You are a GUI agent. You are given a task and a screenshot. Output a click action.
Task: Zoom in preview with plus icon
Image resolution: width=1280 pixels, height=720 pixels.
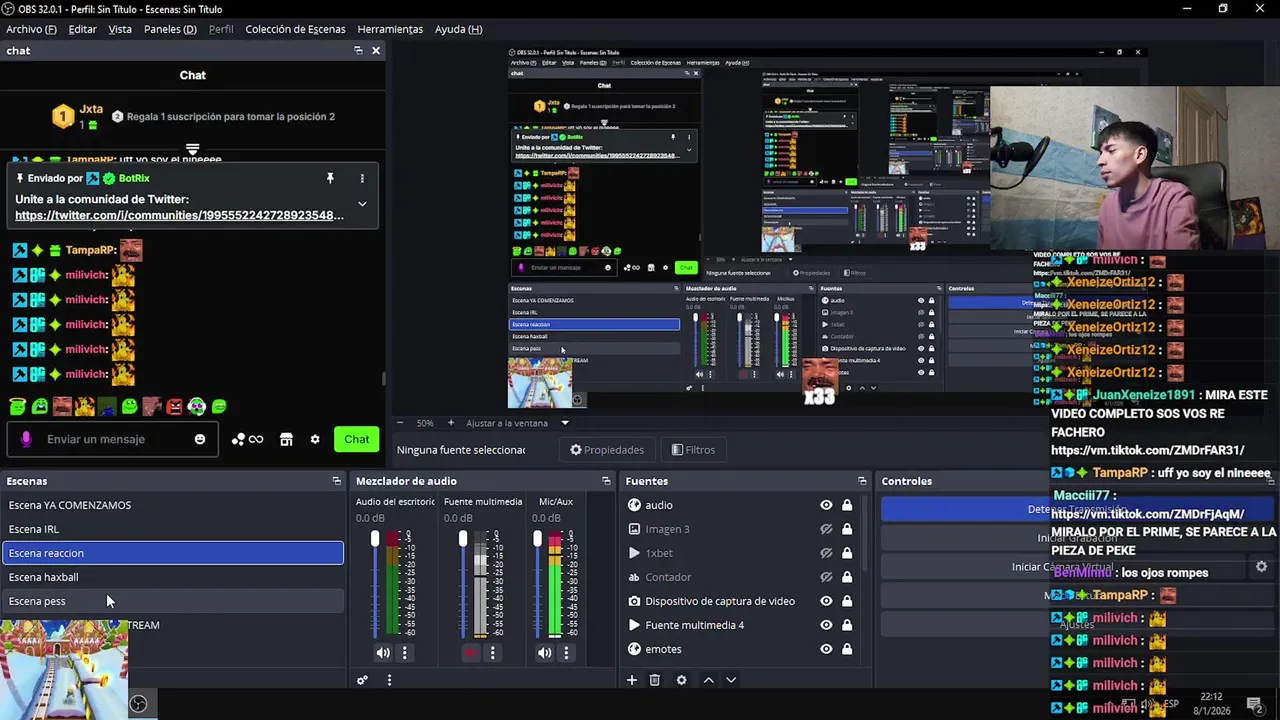pos(450,423)
